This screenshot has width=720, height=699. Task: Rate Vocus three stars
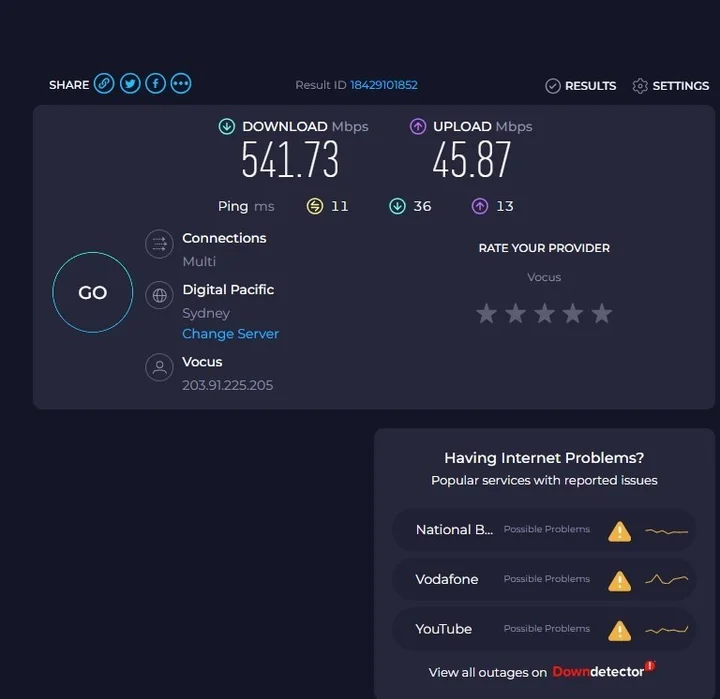pyautogui.click(x=544, y=314)
